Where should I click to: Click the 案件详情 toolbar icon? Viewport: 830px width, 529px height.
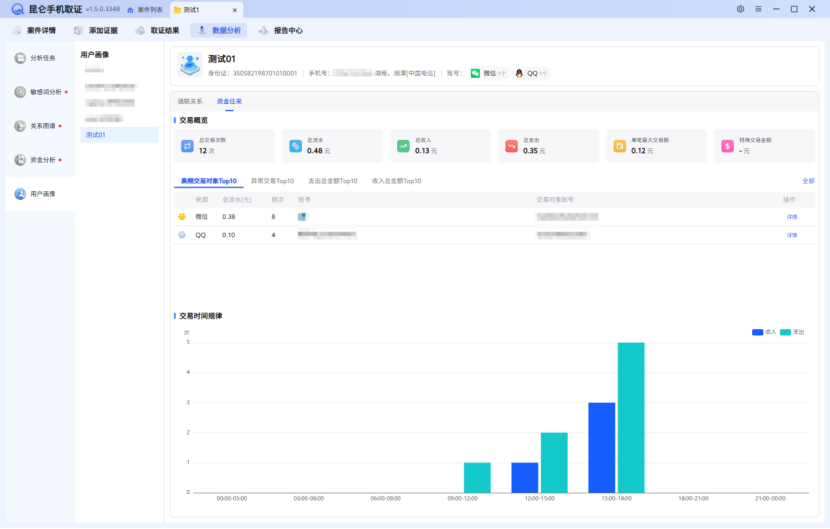point(17,31)
